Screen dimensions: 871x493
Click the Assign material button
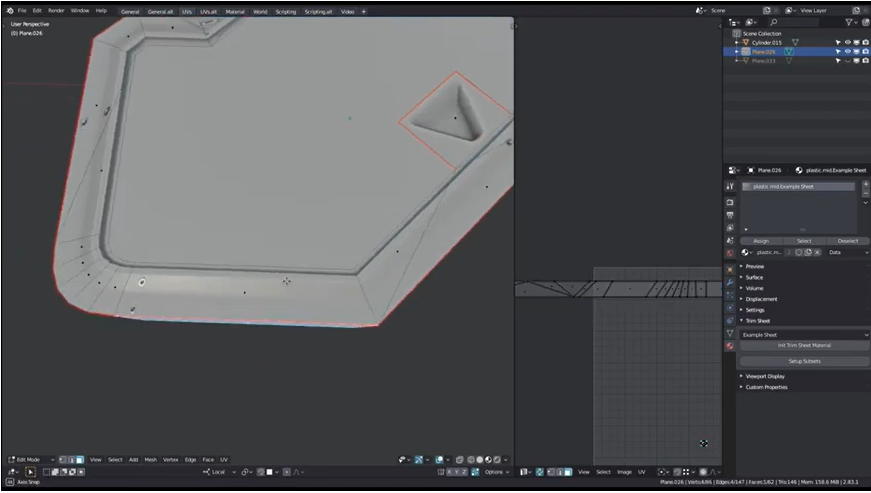(760, 241)
